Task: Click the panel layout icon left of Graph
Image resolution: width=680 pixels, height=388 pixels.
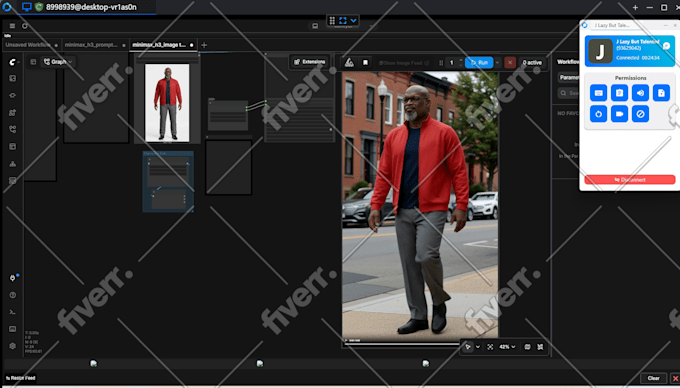Action: (33, 62)
